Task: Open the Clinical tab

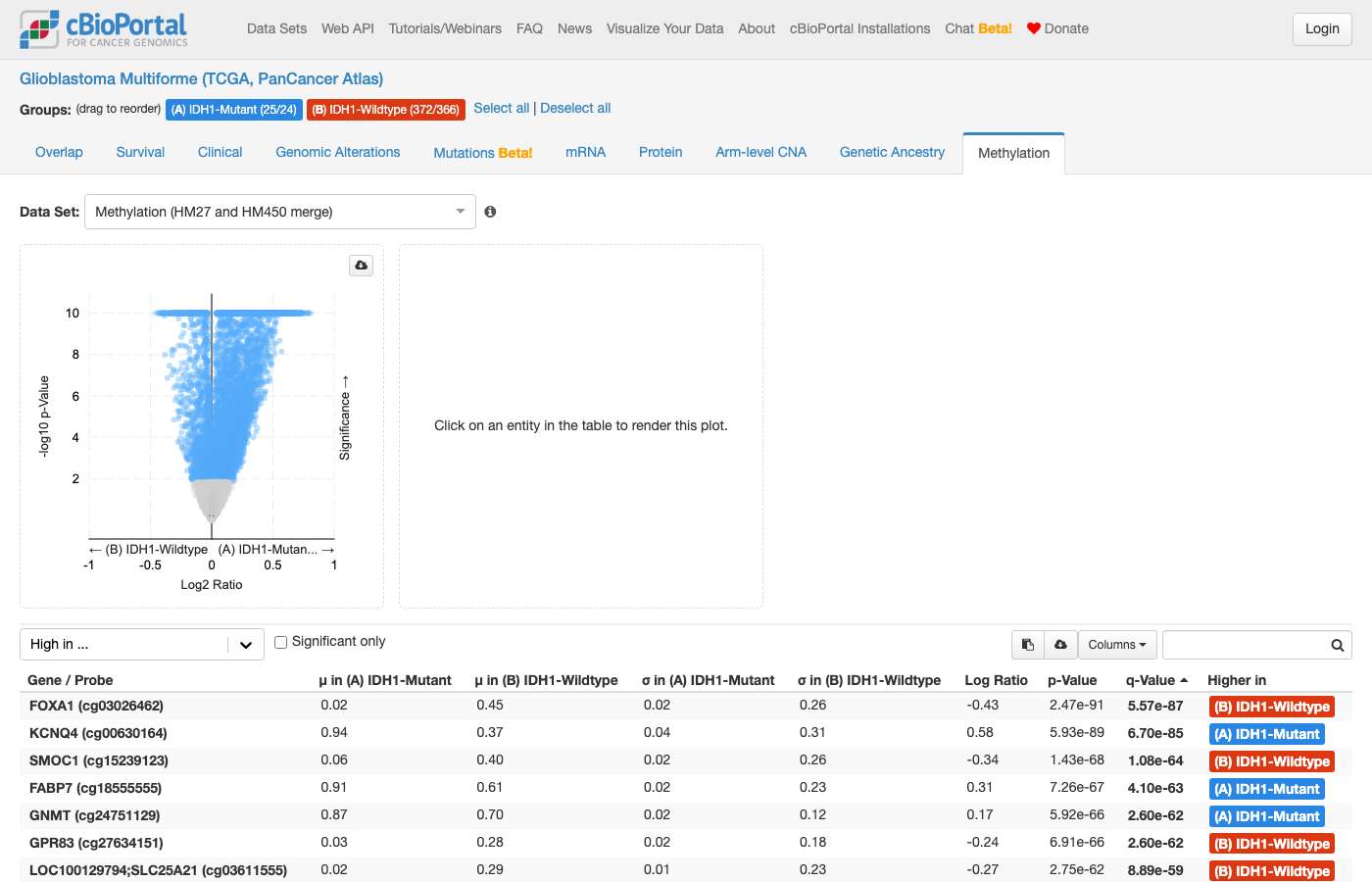Action: (x=220, y=152)
